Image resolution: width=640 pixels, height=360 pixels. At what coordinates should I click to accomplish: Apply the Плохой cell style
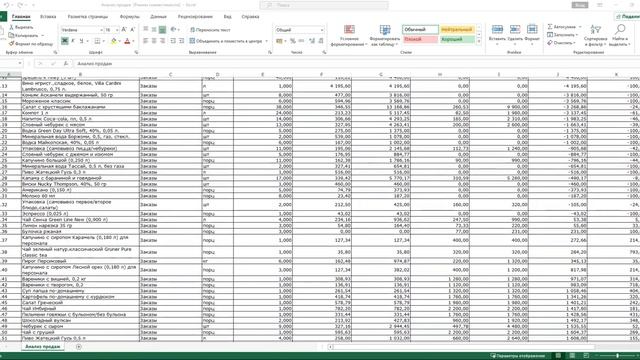click(x=420, y=39)
